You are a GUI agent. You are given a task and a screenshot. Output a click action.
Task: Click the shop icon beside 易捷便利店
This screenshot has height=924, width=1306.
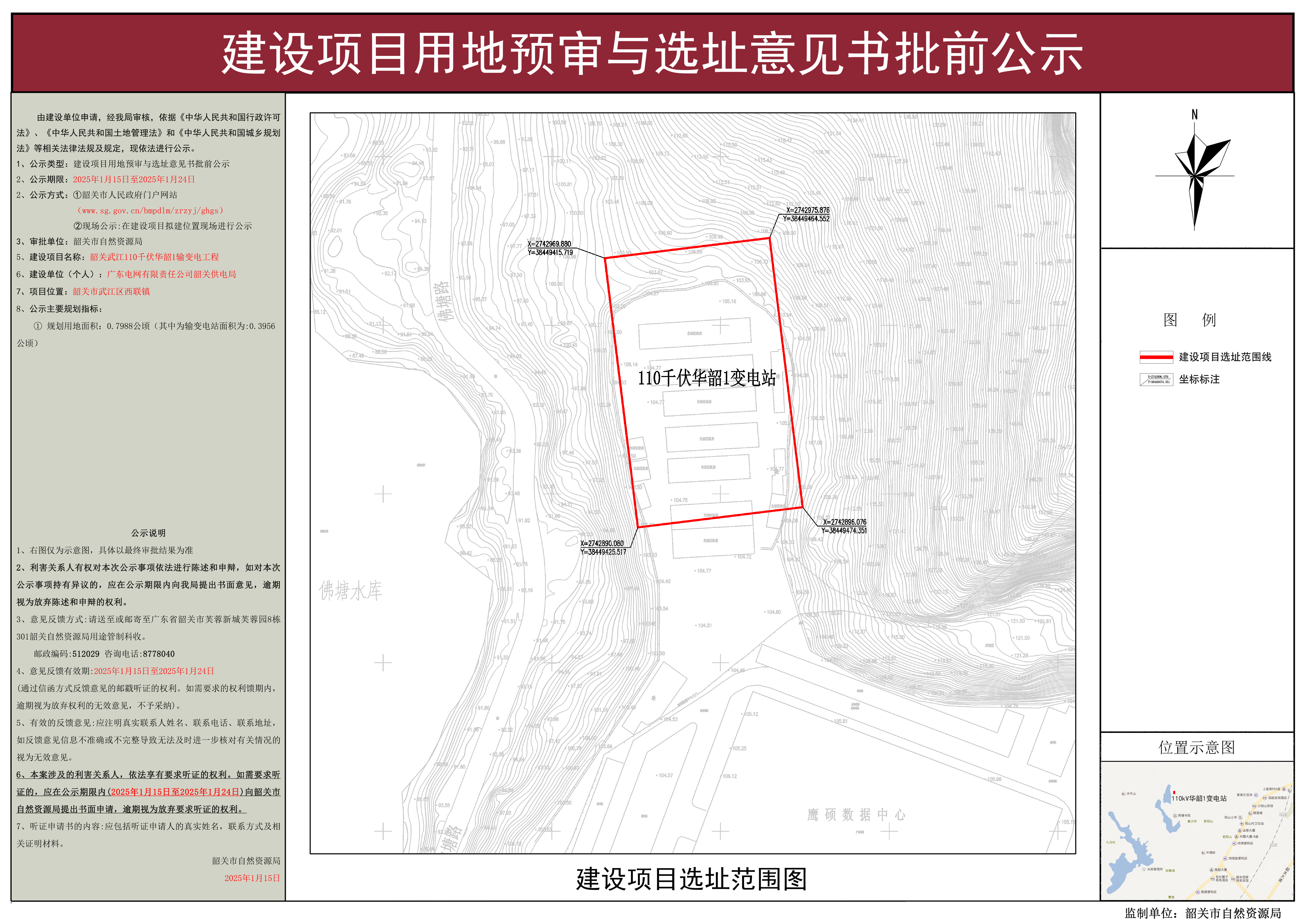pos(1198,892)
